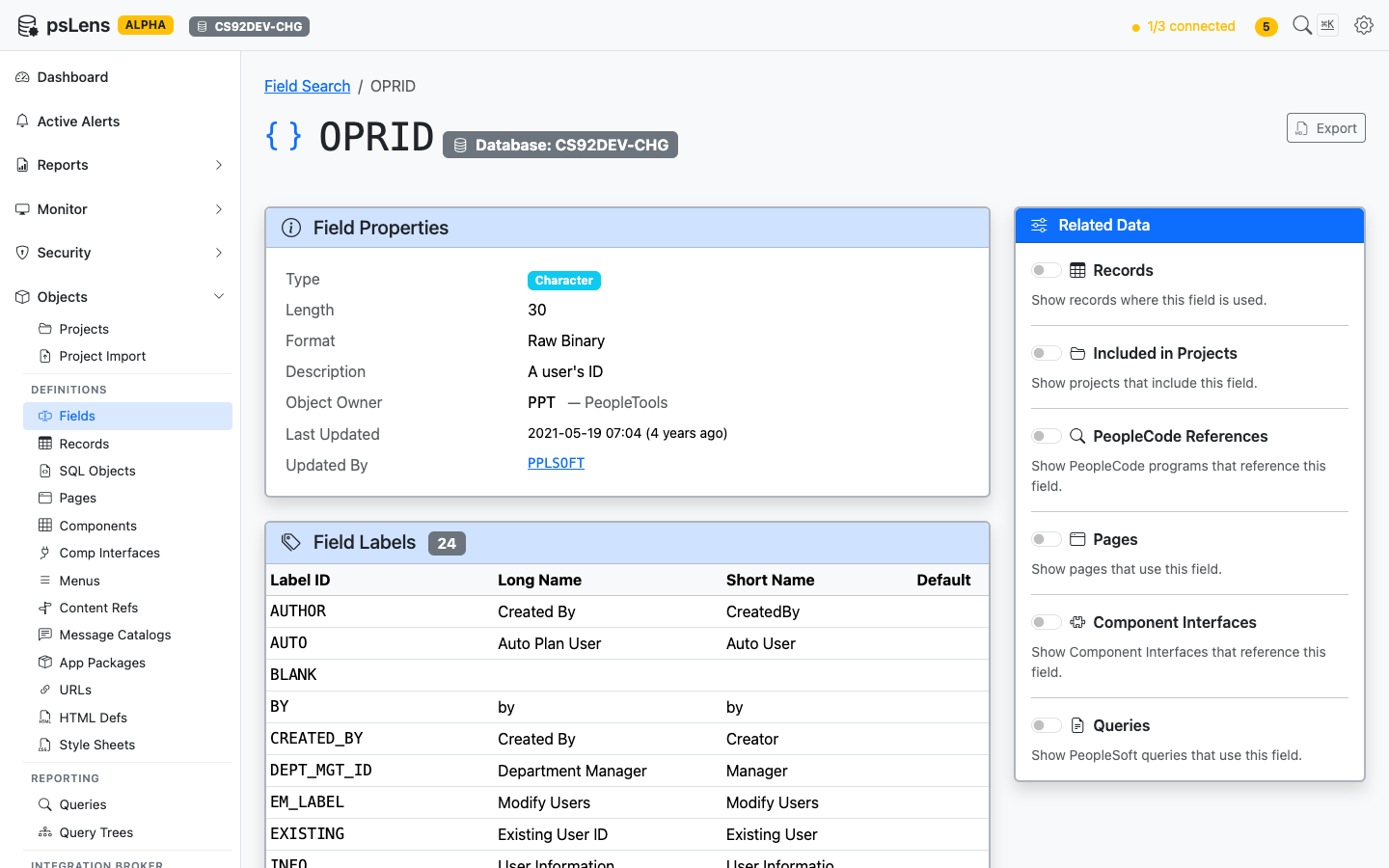Viewport: 1389px width, 868px height.
Task: Click the Active Alerts bell icon
Action: point(22,122)
